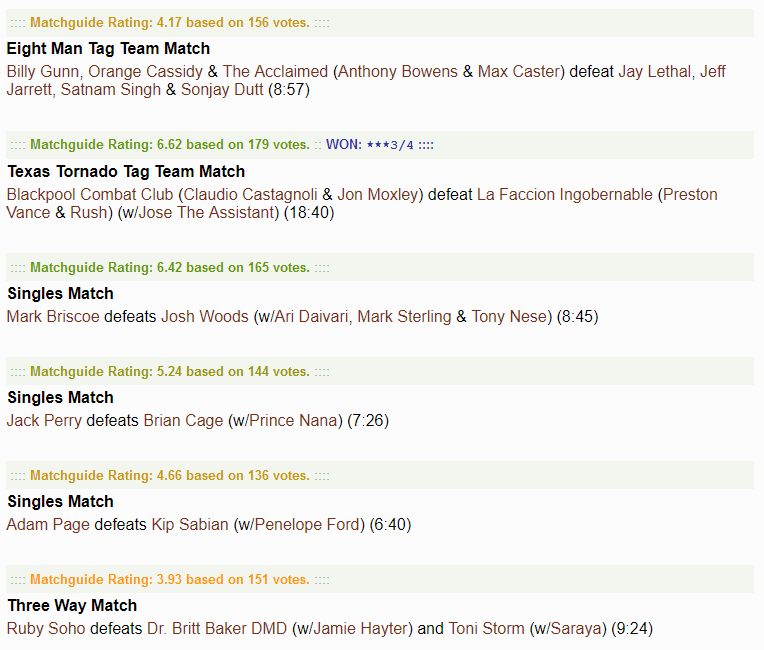Select the Brian Cage link
The width and height of the screenshot is (764, 650).
point(183,421)
